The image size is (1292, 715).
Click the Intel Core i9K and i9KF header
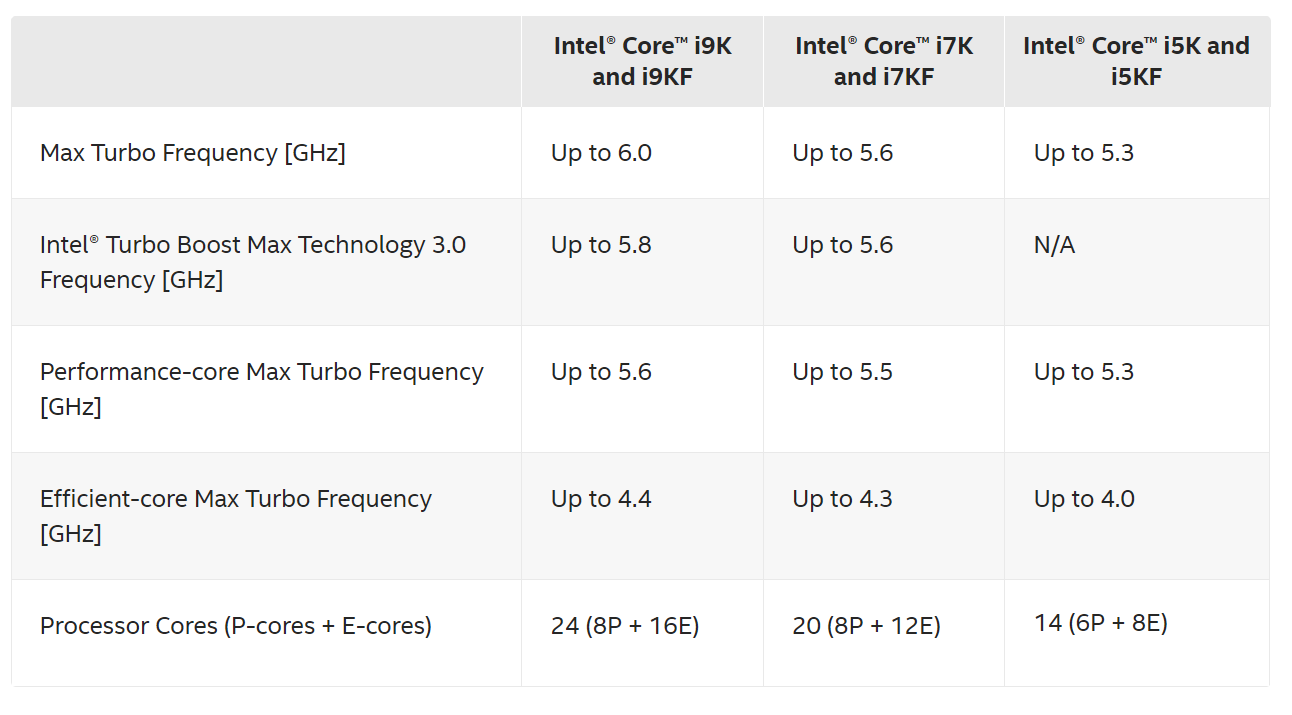642,61
